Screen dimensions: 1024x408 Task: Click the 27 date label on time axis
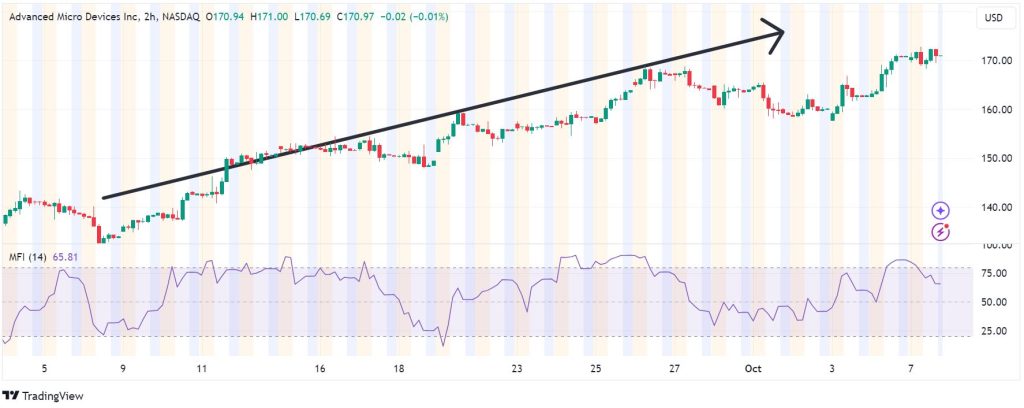click(x=675, y=369)
